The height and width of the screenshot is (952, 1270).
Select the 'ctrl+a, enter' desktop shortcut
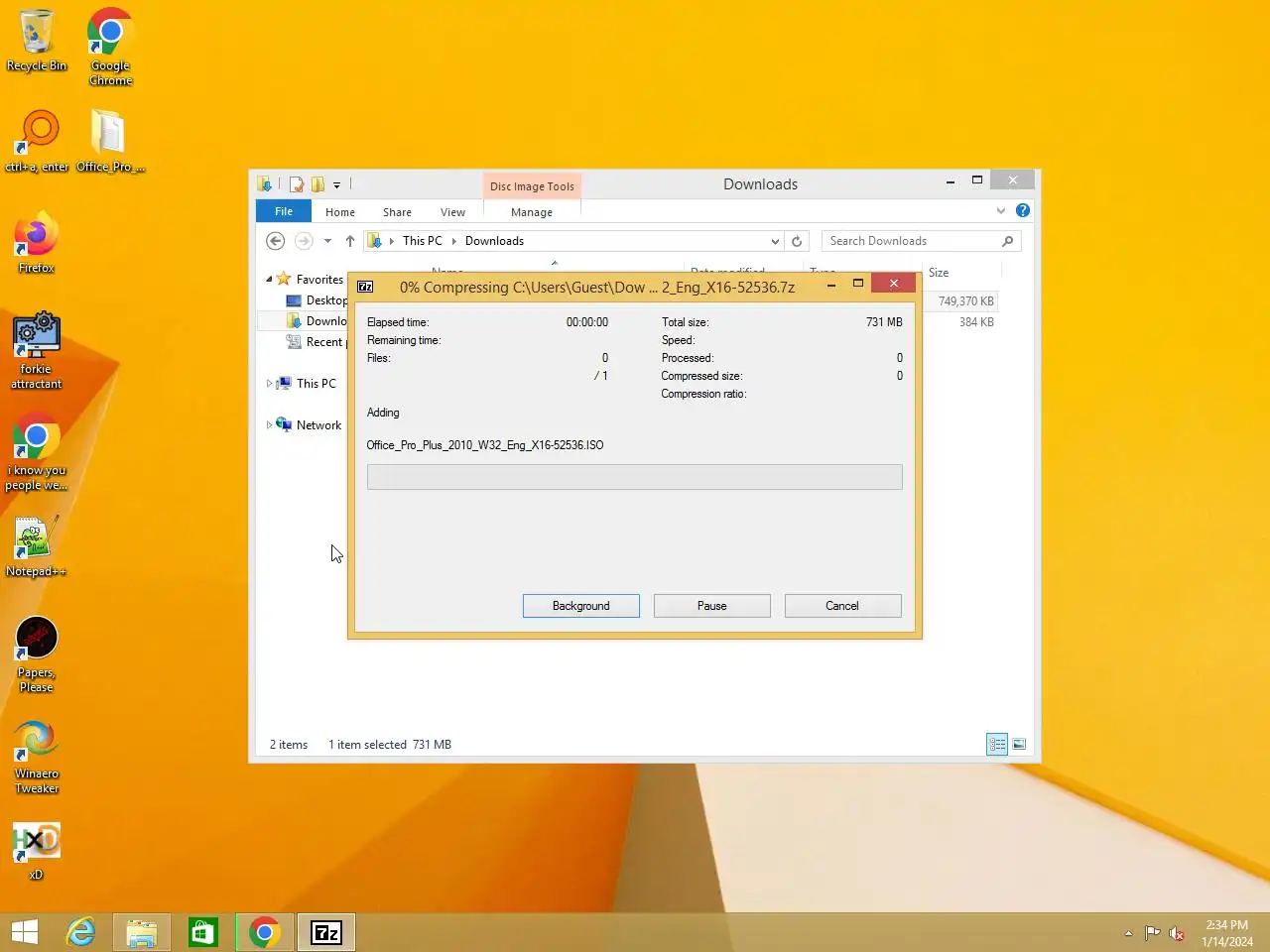(37, 141)
